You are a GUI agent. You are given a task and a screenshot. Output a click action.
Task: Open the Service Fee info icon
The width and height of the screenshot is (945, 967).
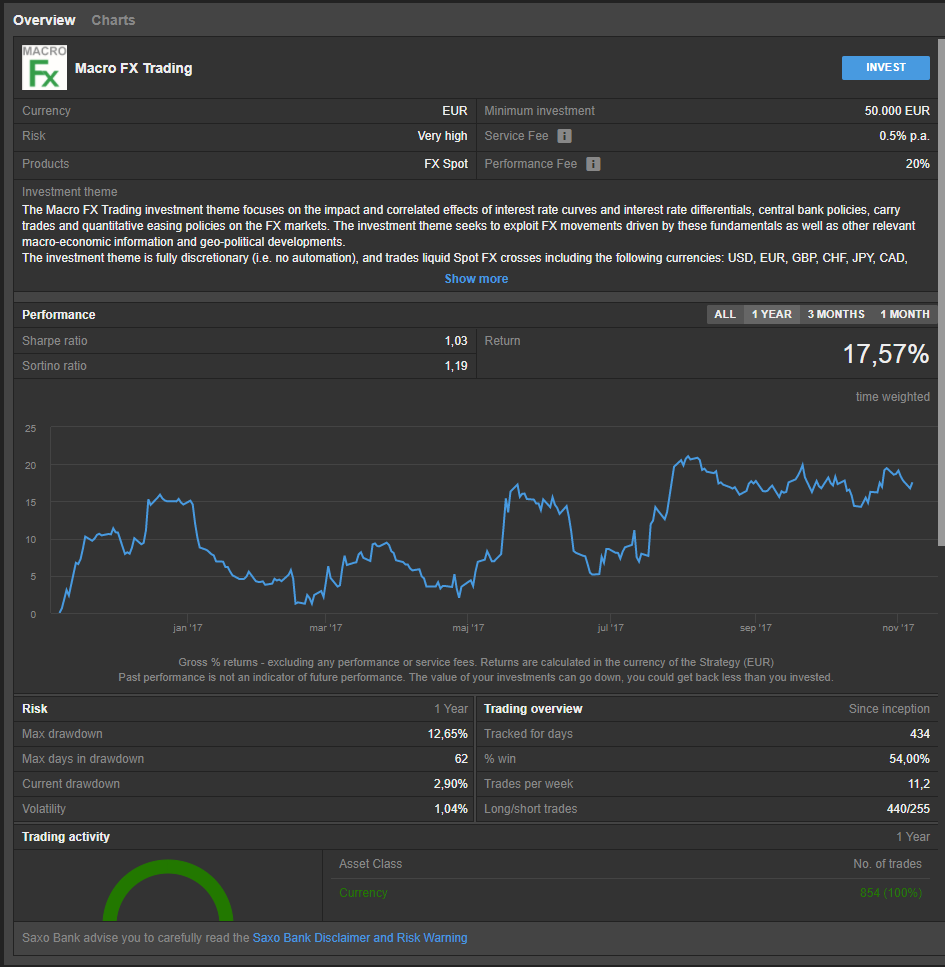[564, 136]
